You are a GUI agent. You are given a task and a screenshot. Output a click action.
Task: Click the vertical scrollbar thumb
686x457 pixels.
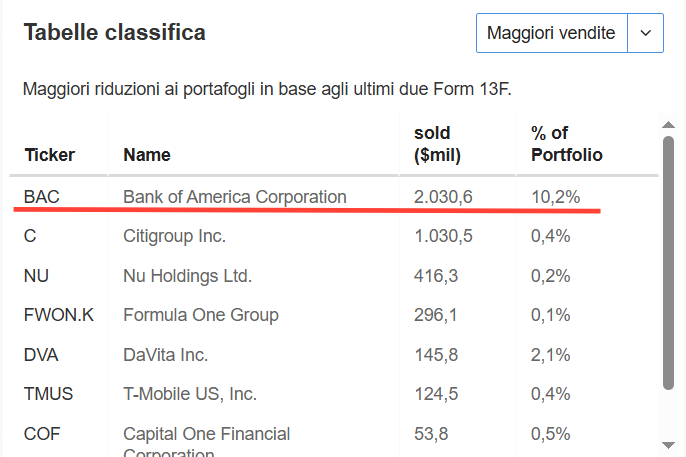point(668,263)
